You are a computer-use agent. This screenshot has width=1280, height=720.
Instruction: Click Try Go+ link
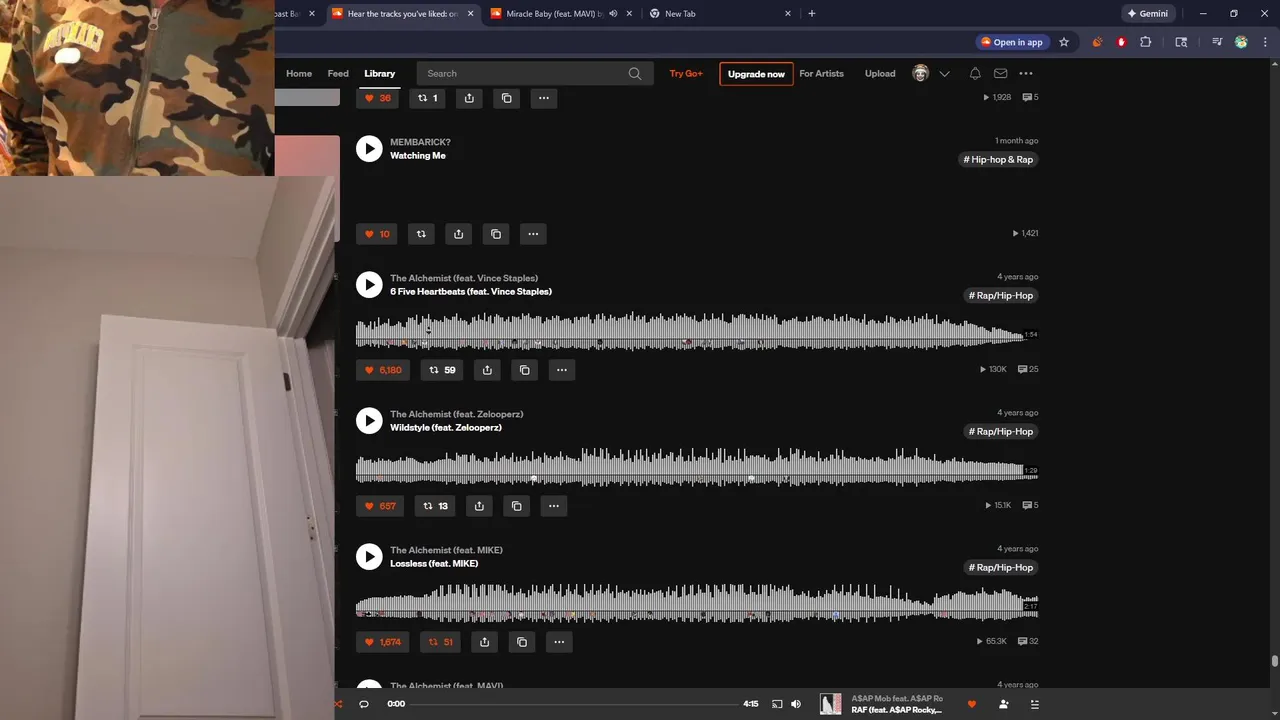pyautogui.click(x=686, y=73)
